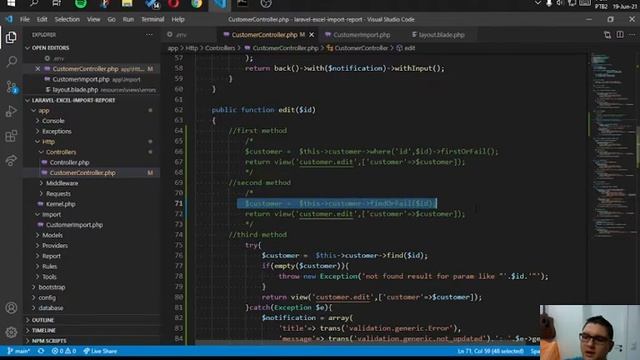The height and width of the screenshot is (360, 640).
Task: Open Explorer panel more actions ellipsis
Action: pos(149,35)
